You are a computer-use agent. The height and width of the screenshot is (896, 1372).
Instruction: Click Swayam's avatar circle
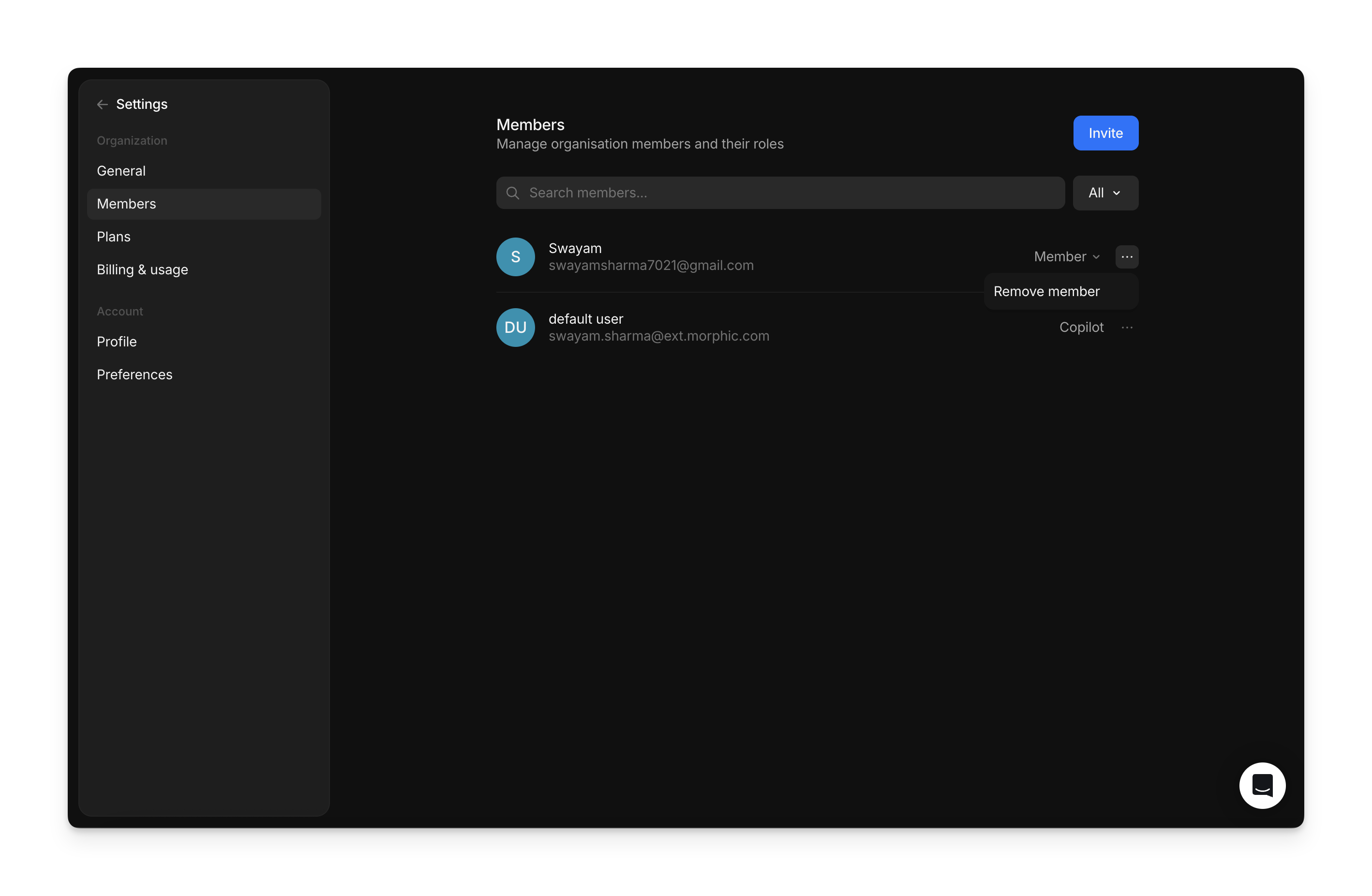pos(515,256)
